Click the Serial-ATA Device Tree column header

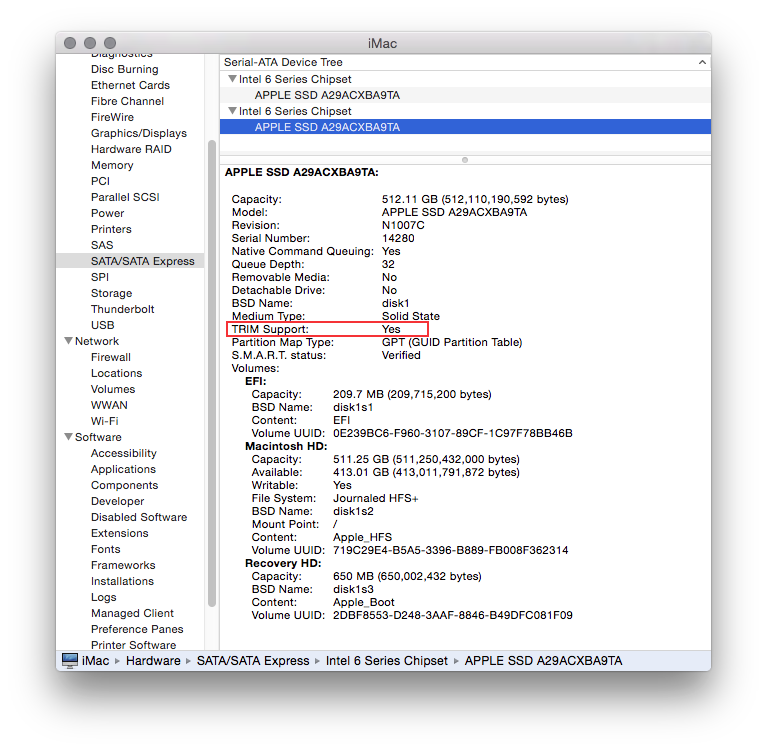[465, 62]
